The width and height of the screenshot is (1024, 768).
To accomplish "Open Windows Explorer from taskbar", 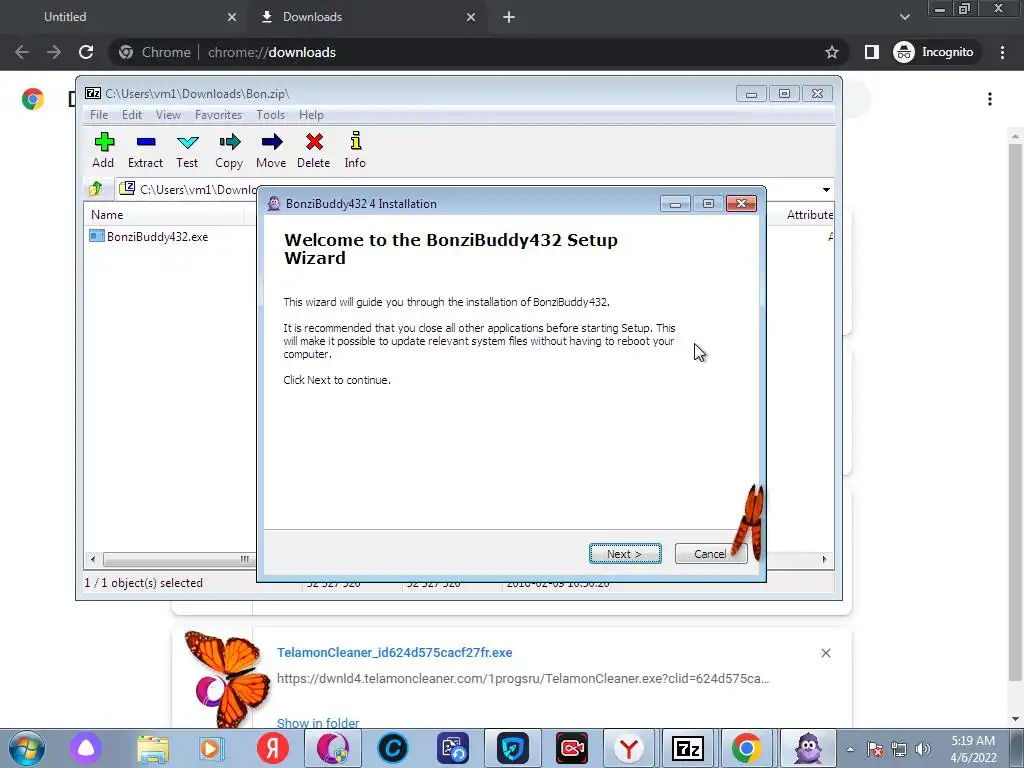I will click(153, 748).
